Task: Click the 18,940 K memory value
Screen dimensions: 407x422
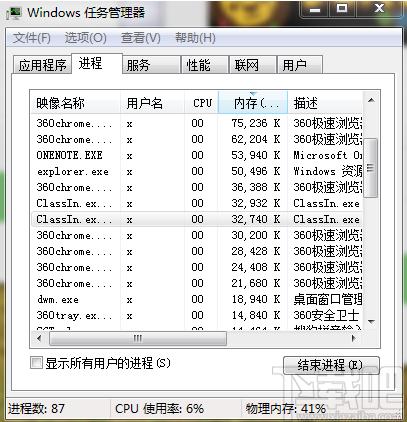Action: click(x=256, y=299)
